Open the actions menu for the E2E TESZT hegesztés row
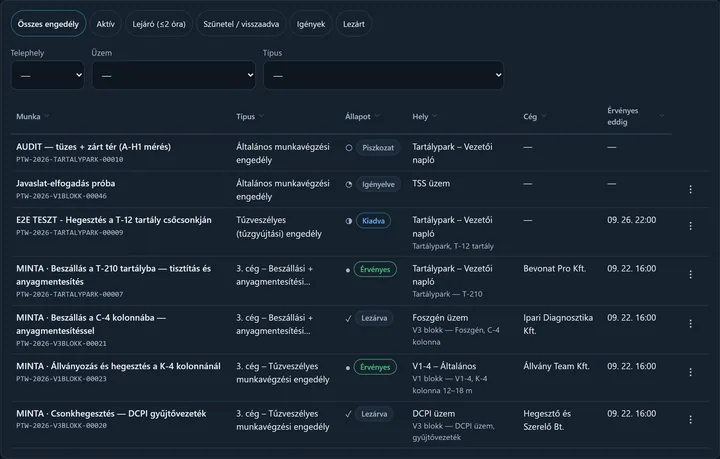The image size is (720, 459). (690, 226)
